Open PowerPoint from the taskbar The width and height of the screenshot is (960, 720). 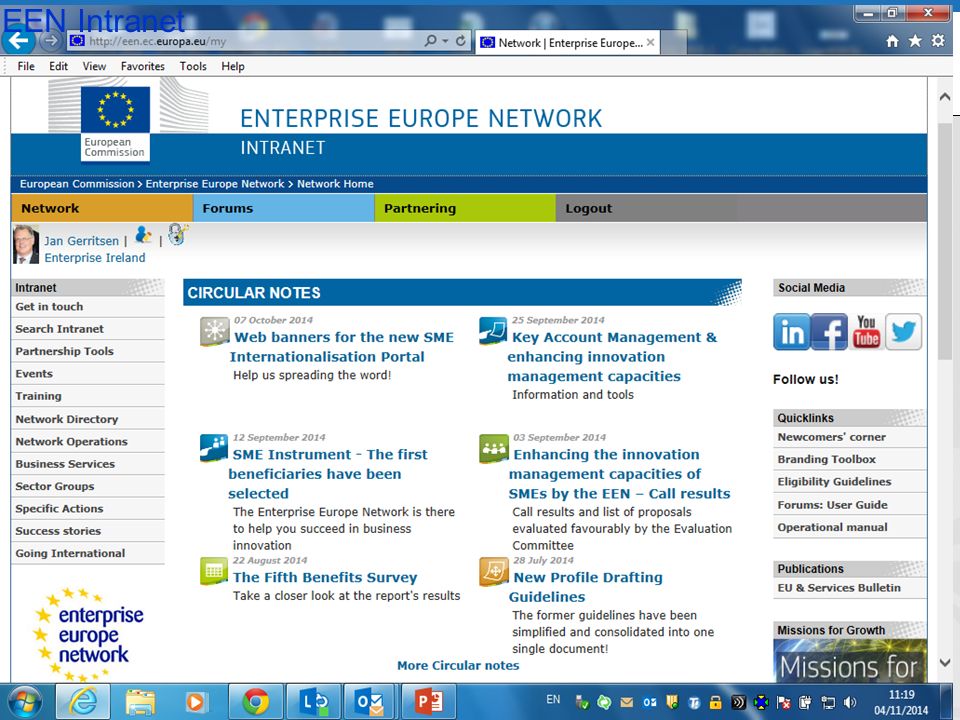[x=429, y=702]
